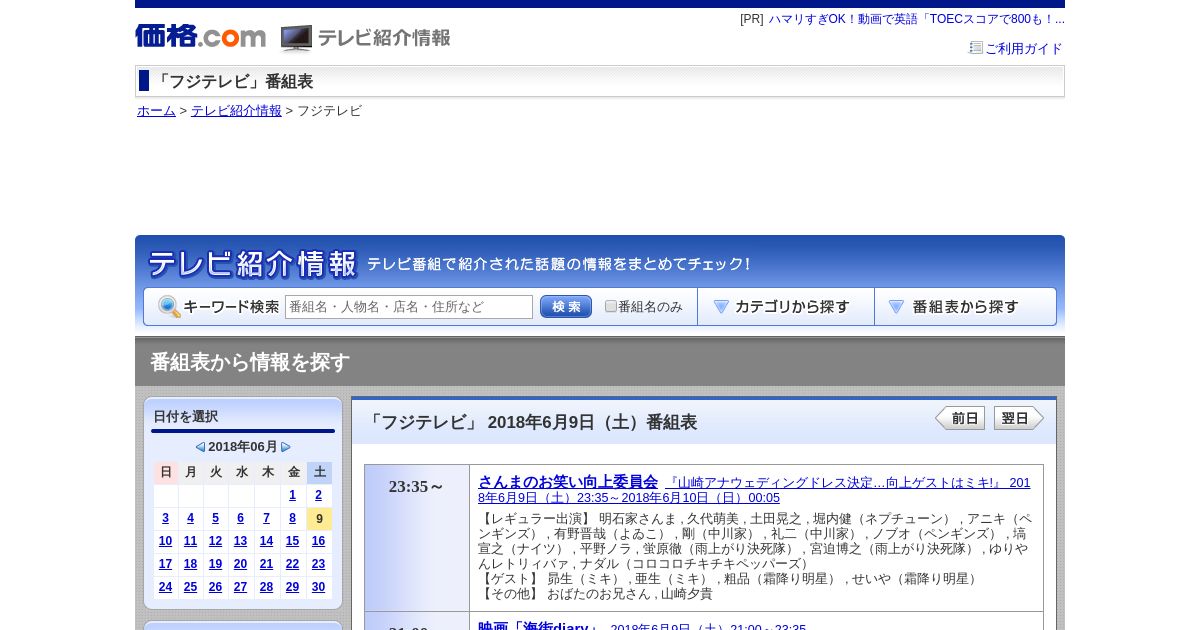This screenshot has width=1200, height=630.
Task: Select June 27 in calendar
Action: pyautogui.click(x=240, y=587)
